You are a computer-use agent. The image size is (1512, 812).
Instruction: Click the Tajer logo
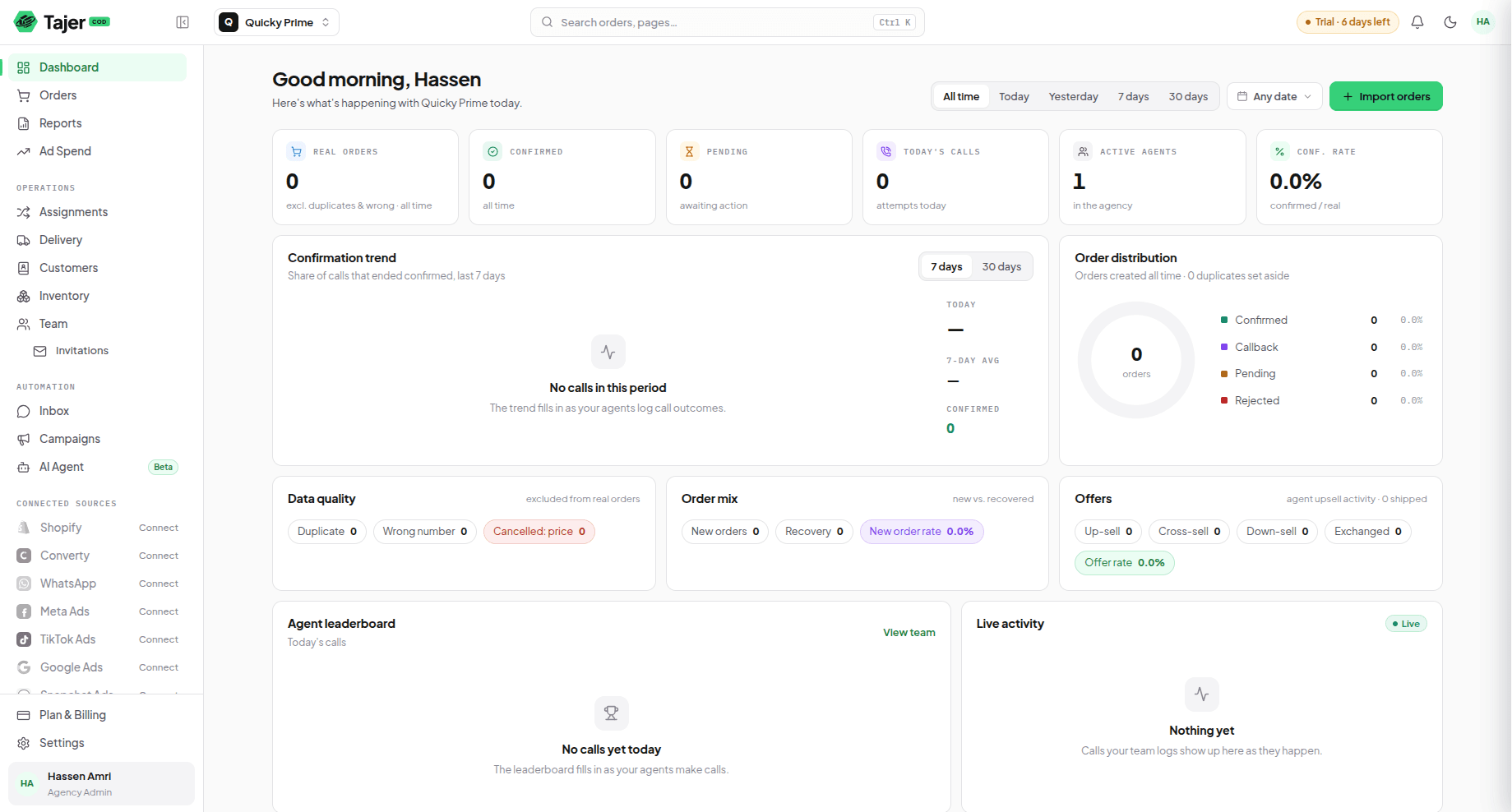coord(62,22)
